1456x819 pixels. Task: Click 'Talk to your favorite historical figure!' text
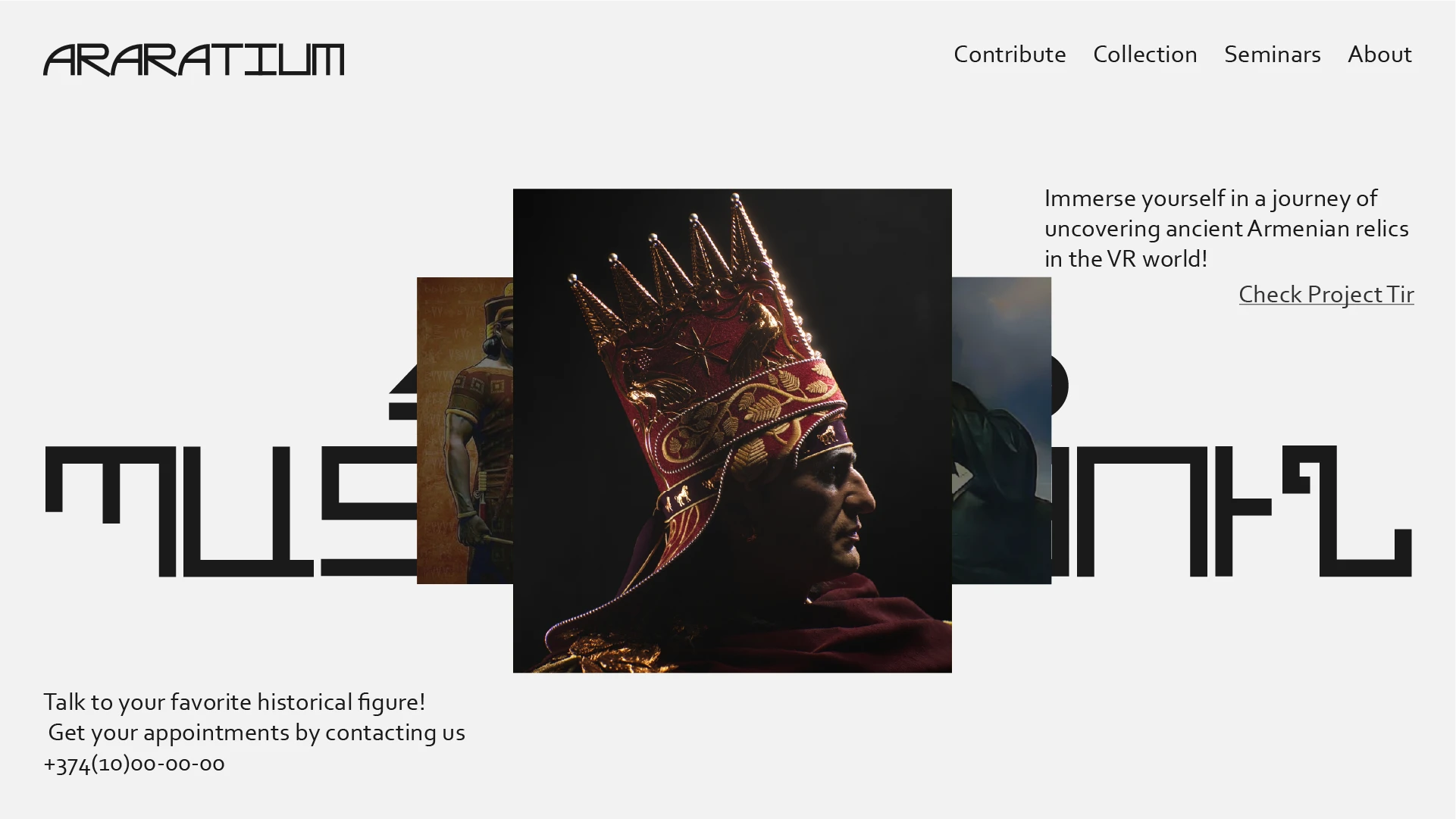(234, 702)
